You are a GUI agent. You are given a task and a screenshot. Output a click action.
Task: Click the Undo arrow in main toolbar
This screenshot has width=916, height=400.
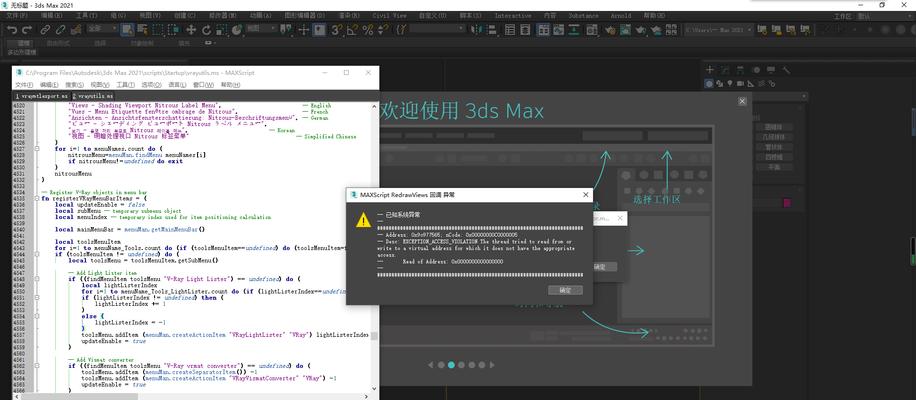pyautogui.click(x=12, y=29)
